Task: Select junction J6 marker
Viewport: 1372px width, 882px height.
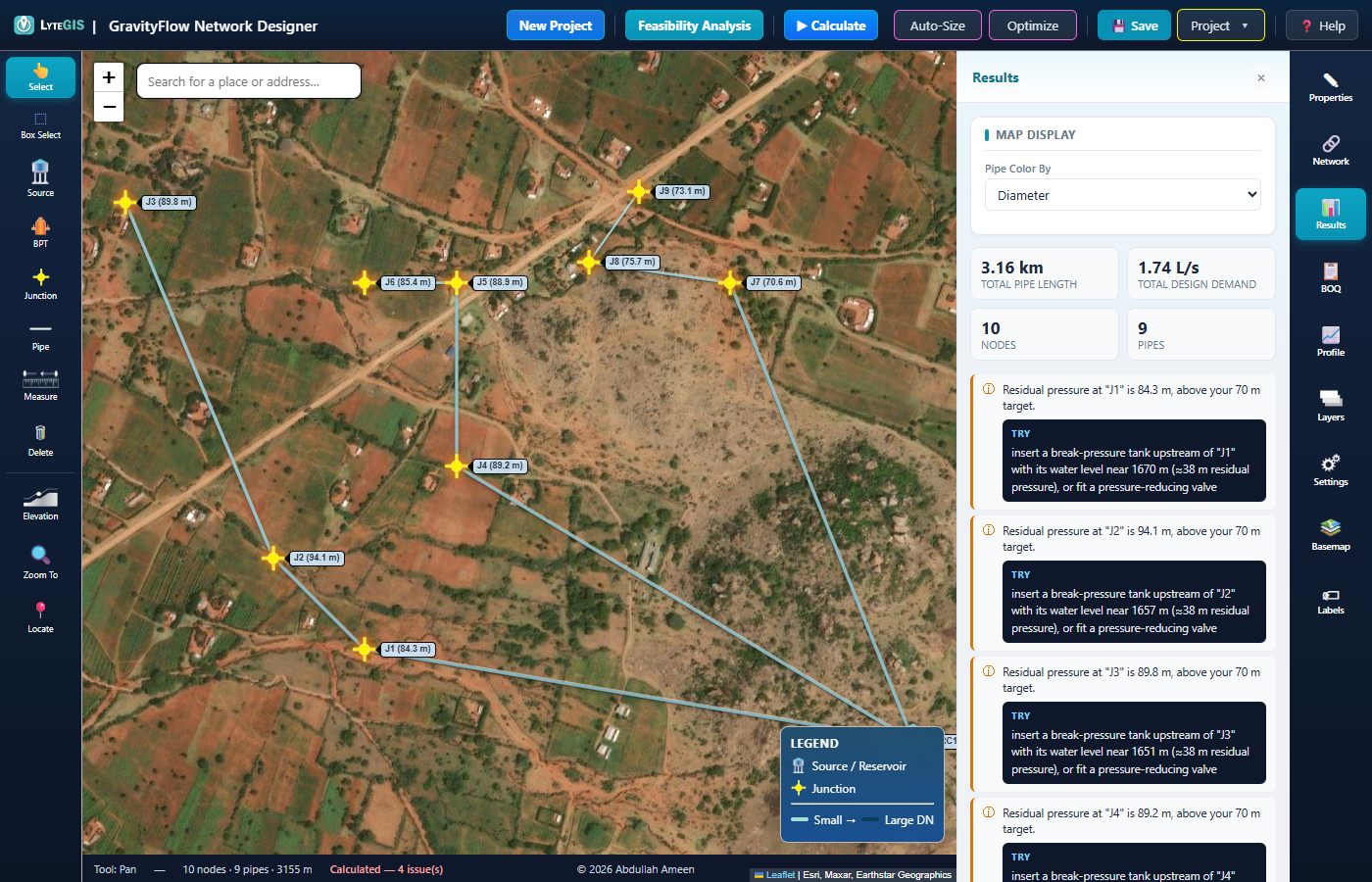Action: [365, 283]
